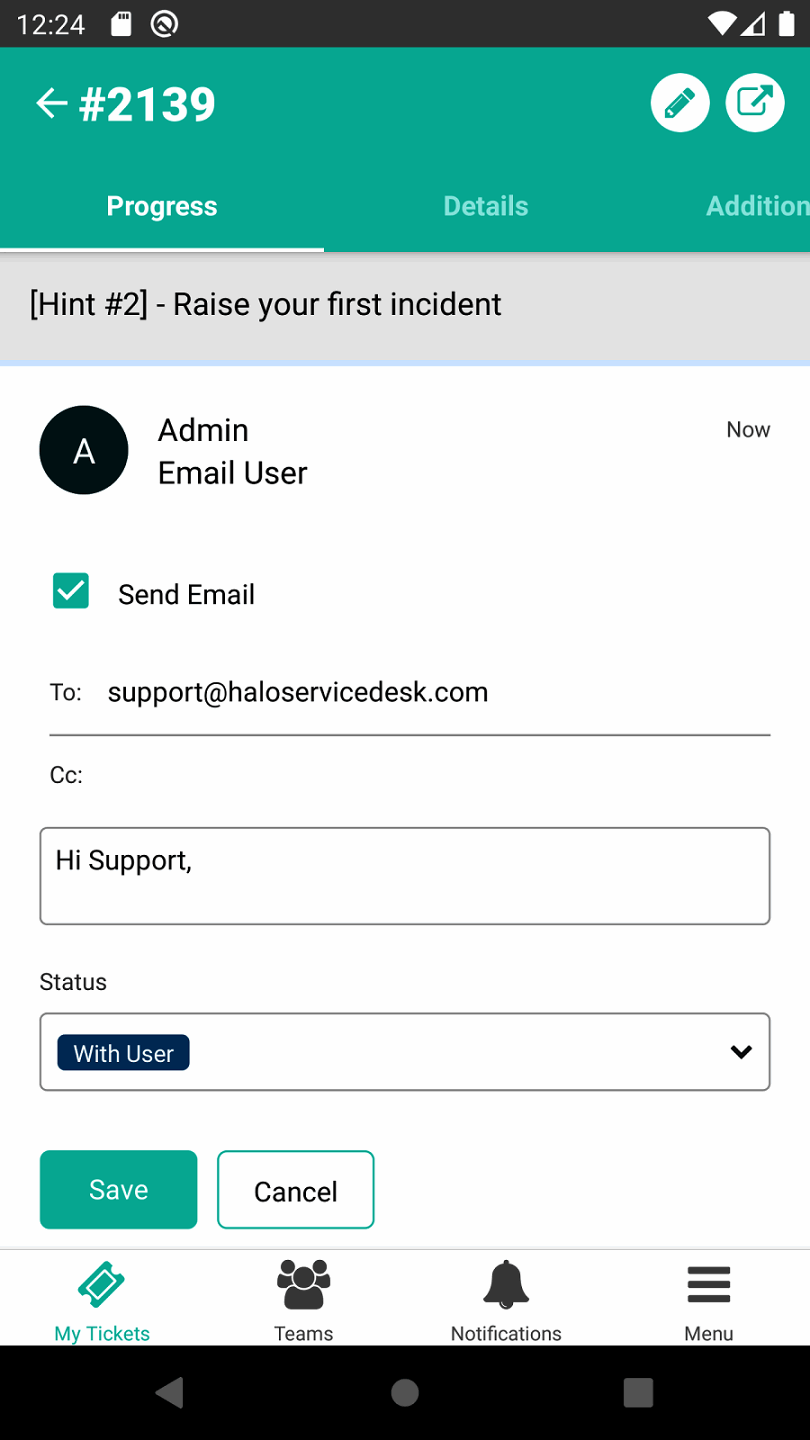Switch to the Details tab
Screen dimensions: 810x1440
click(485, 206)
